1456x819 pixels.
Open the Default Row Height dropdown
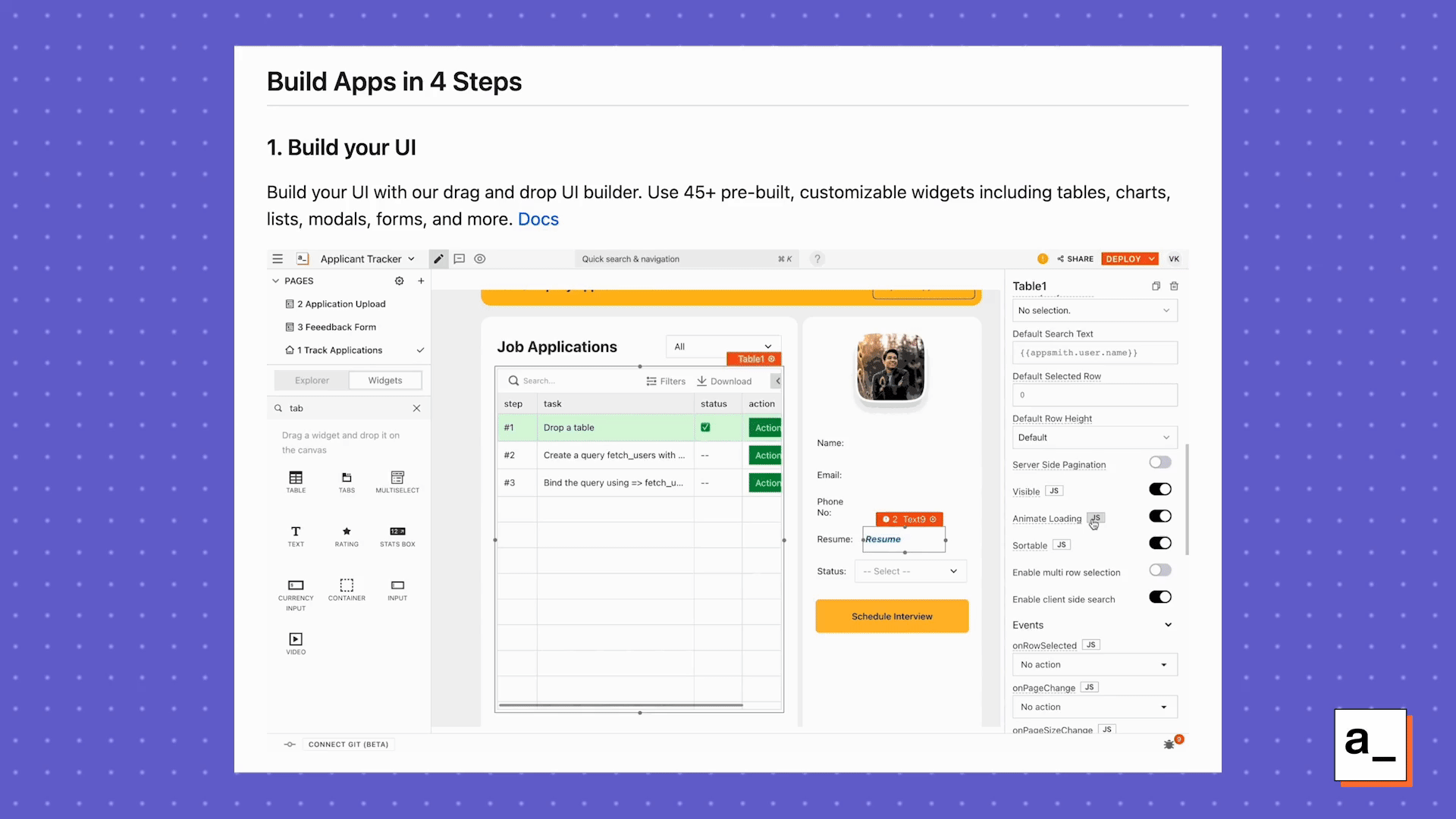[1094, 438]
